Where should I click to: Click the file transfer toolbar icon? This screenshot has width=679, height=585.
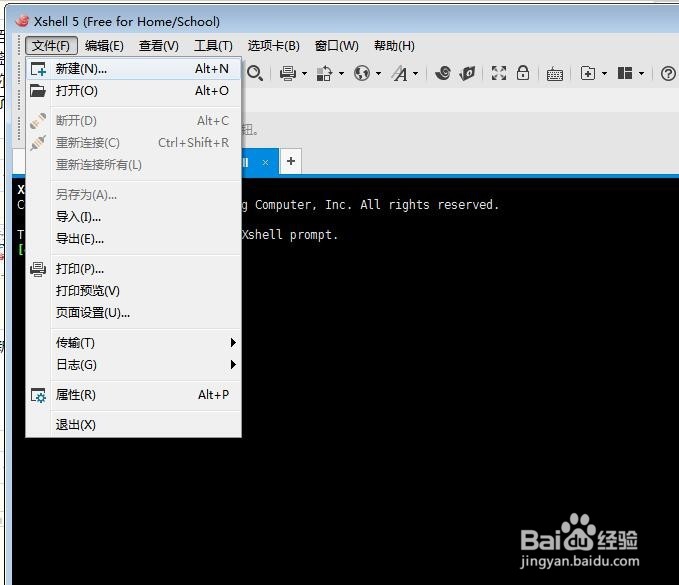pos(324,73)
